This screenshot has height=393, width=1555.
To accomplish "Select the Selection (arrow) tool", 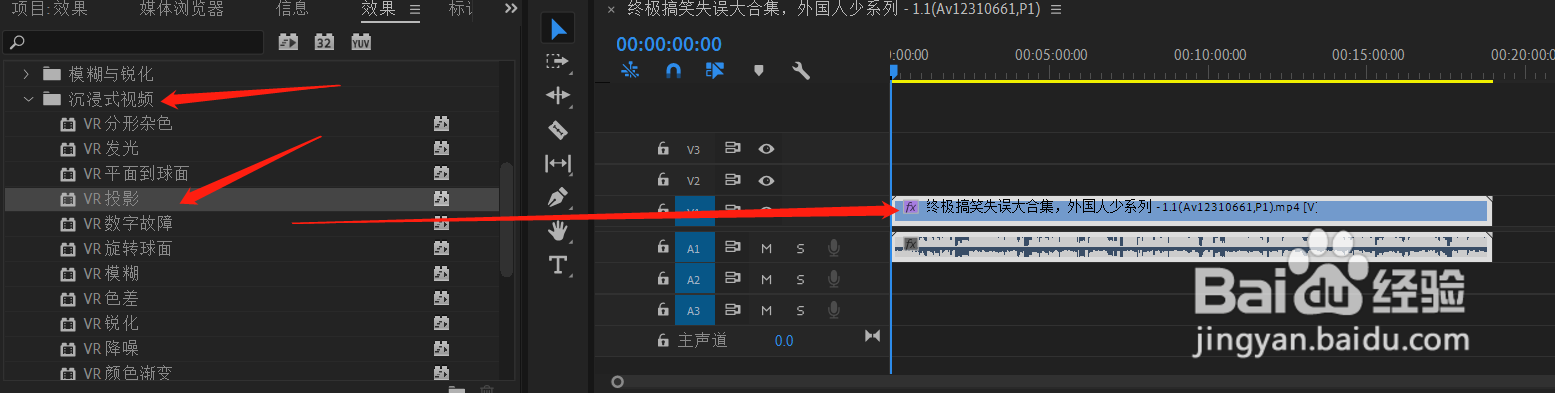I will pyautogui.click(x=558, y=29).
